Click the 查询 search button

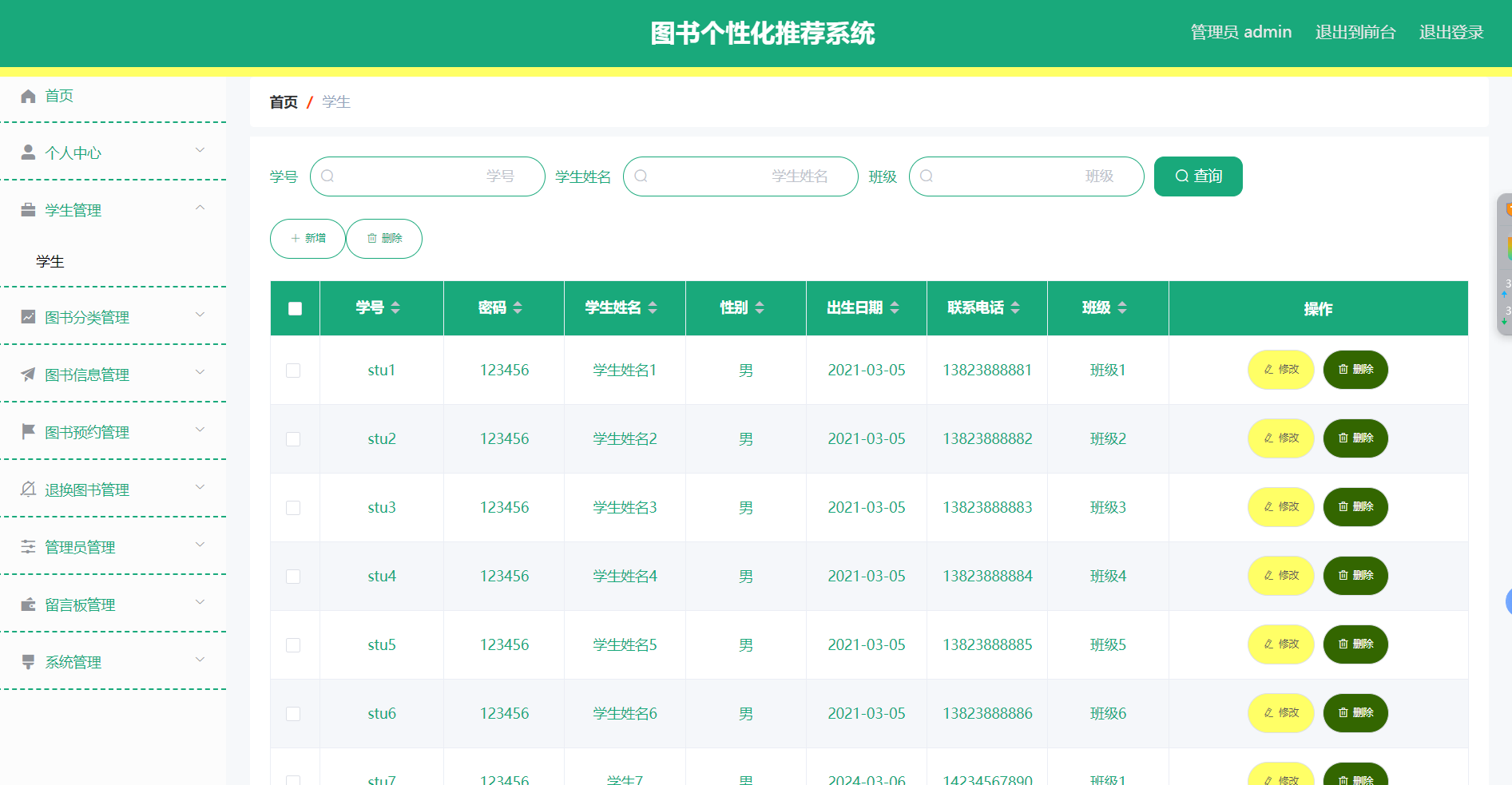point(1198,176)
